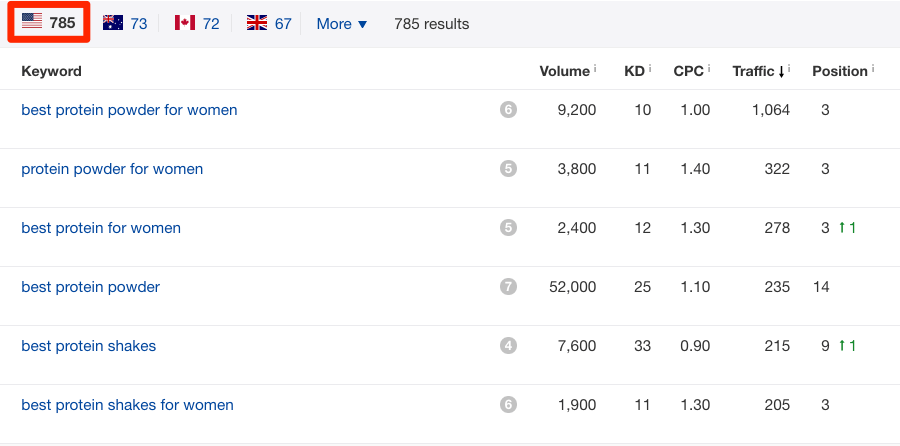This screenshot has height=446, width=900.
Task: Click badge 6 beside best protein shakes for women
Action: [x=508, y=405]
